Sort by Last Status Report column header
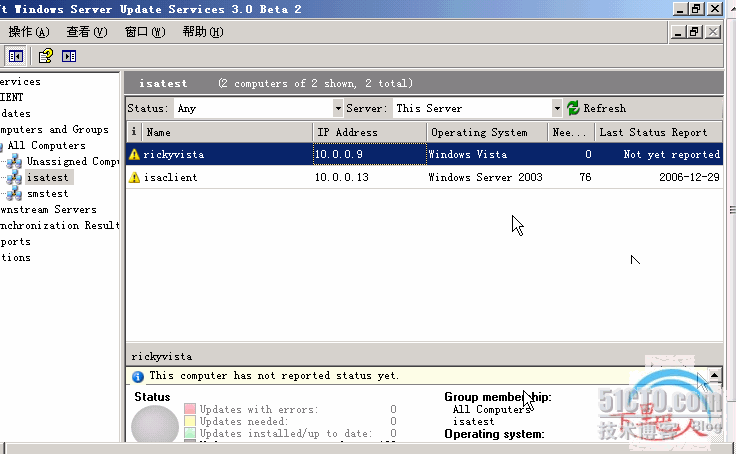The image size is (736, 454). point(659,132)
